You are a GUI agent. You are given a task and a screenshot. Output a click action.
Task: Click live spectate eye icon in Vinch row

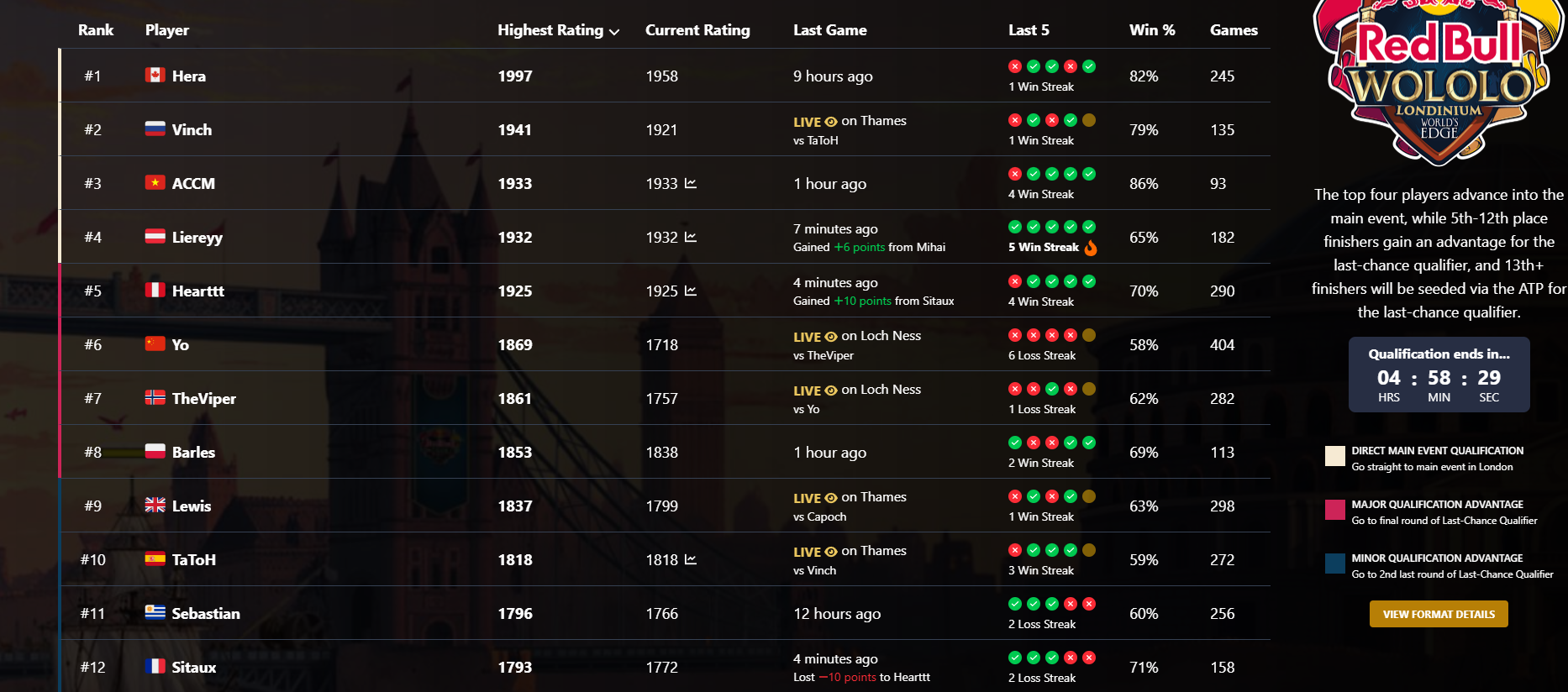tap(831, 122)
